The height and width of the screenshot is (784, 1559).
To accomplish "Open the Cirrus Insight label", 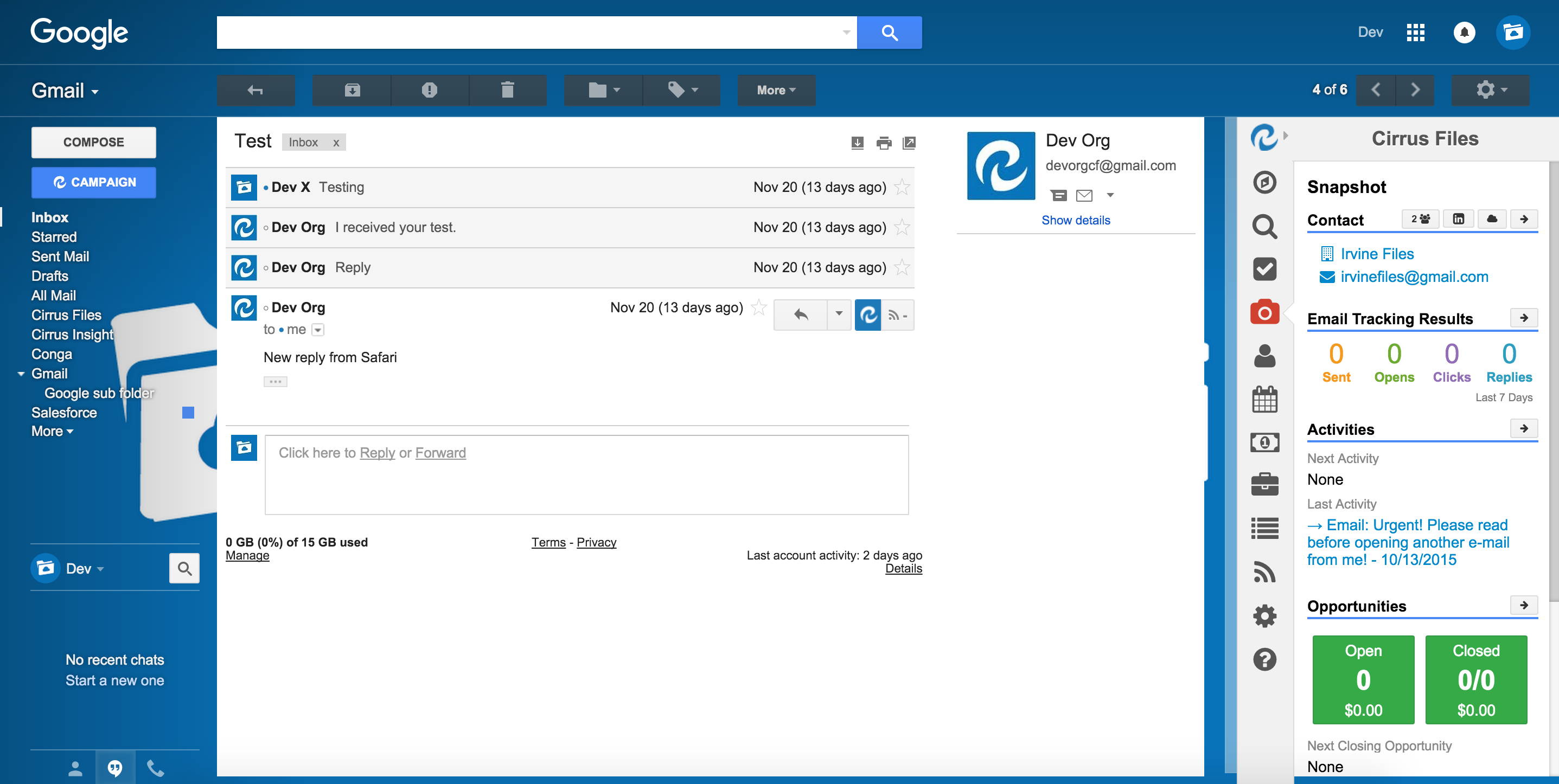I will pyautogui.click(x=72, y=335).
